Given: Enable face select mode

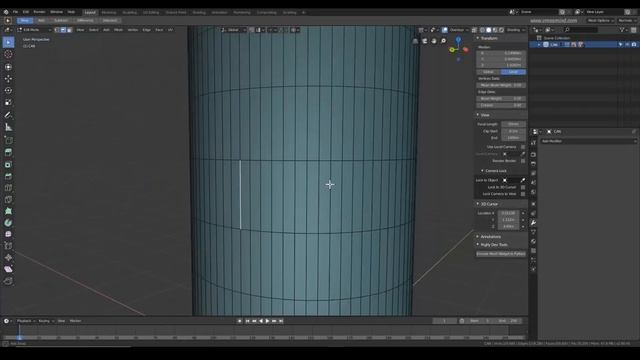Looking at the screenshot, I should coord(69,30).
